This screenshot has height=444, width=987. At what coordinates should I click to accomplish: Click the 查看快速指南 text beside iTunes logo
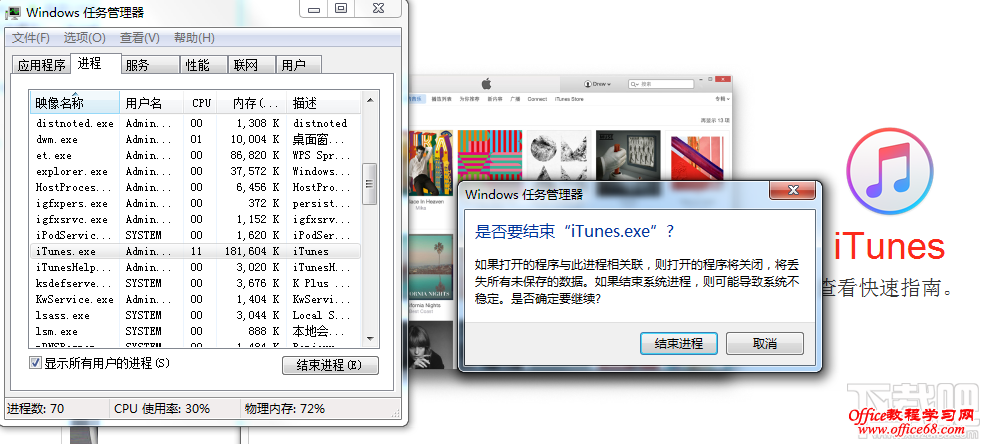point(886,288)
